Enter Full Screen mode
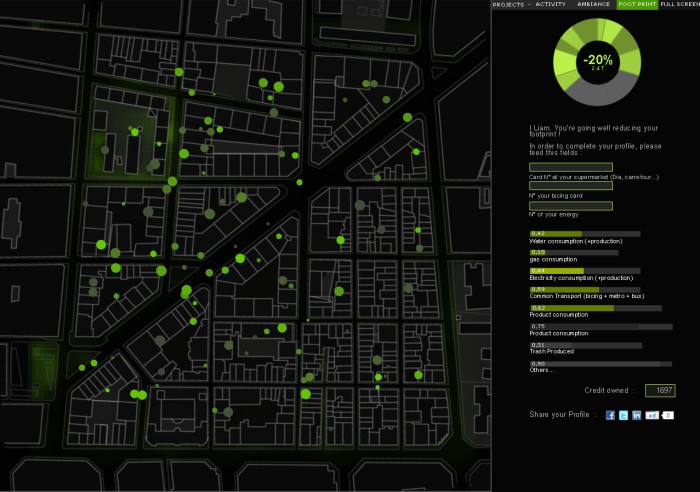This screenshot has width=700, height=492. (x=680, y=4)
